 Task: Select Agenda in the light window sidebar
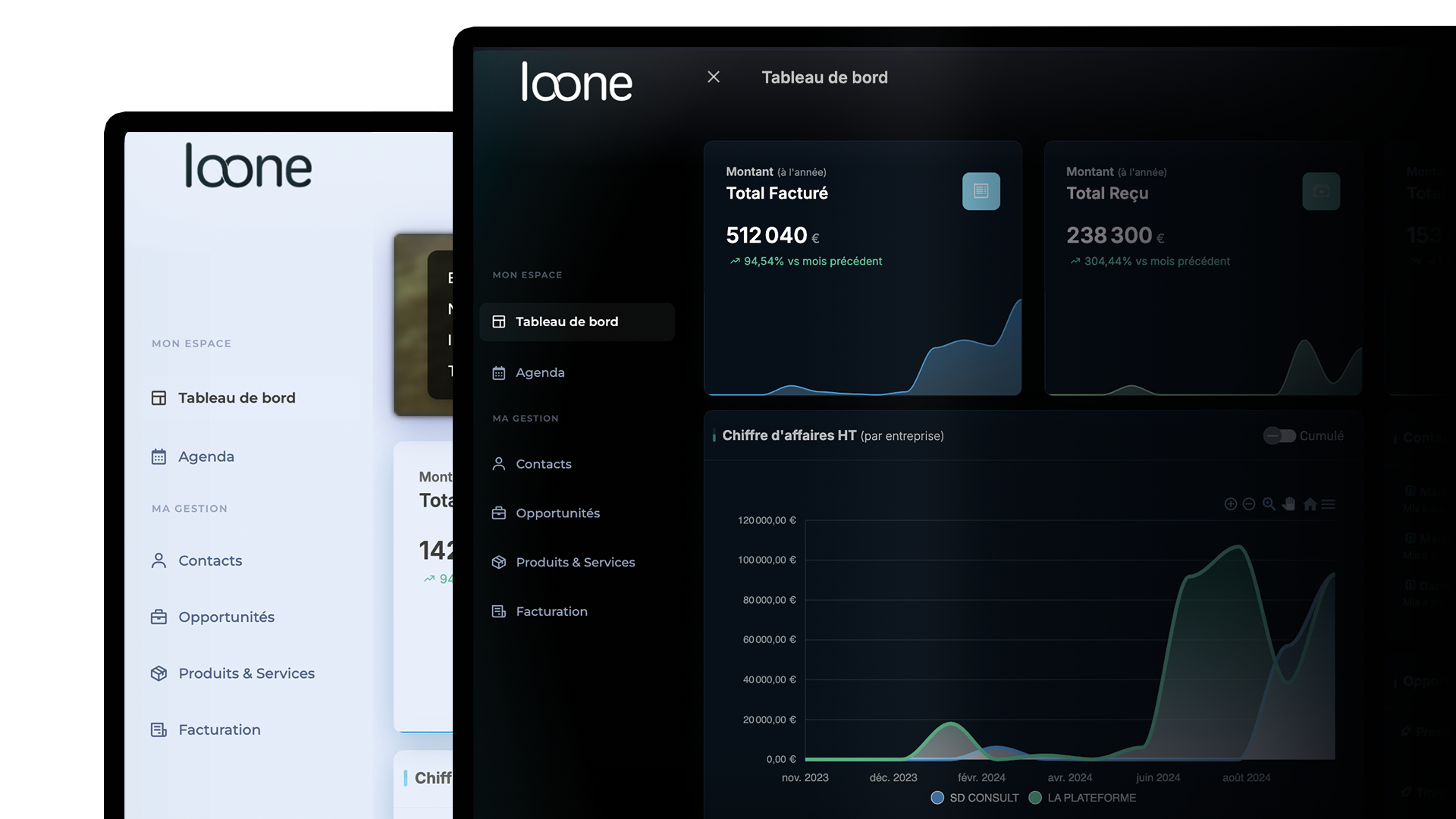pos(206,457)
